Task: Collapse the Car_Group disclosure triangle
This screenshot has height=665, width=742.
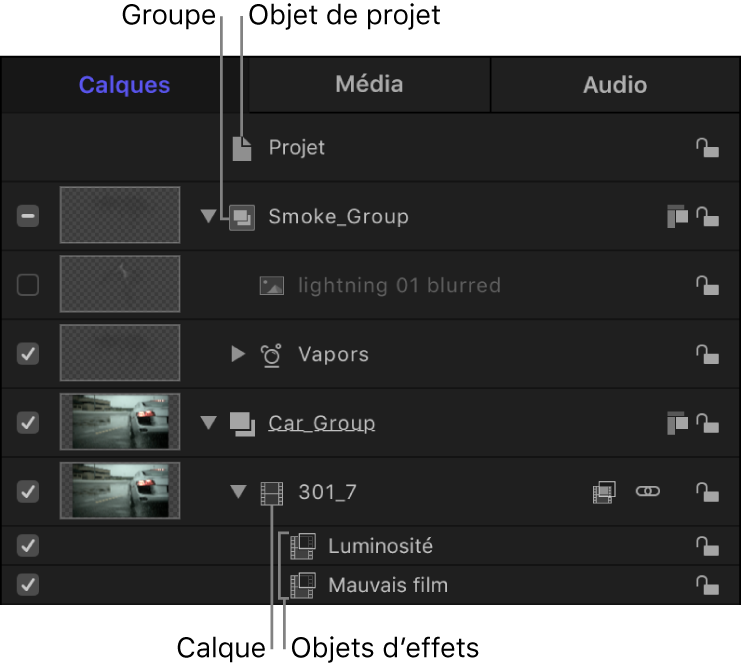Action: click(x=208, y=423)
